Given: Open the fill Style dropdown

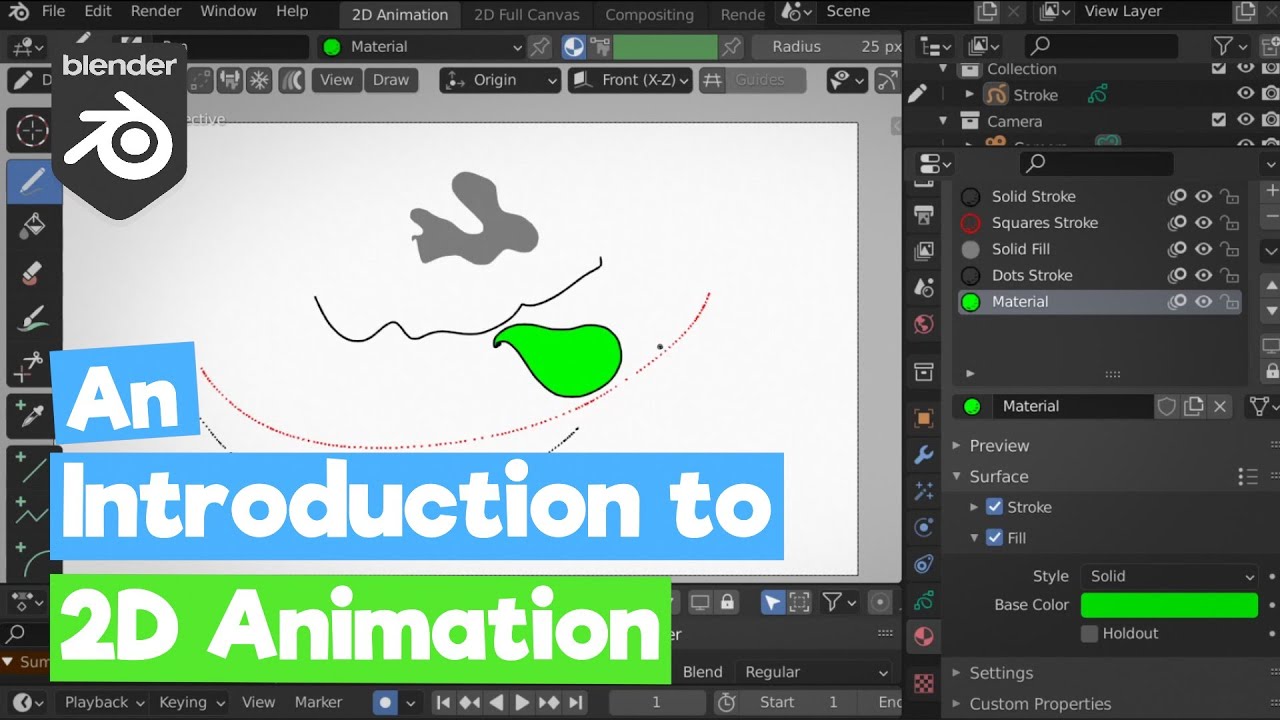Looking at the screenshot, I should (1169, 576).
